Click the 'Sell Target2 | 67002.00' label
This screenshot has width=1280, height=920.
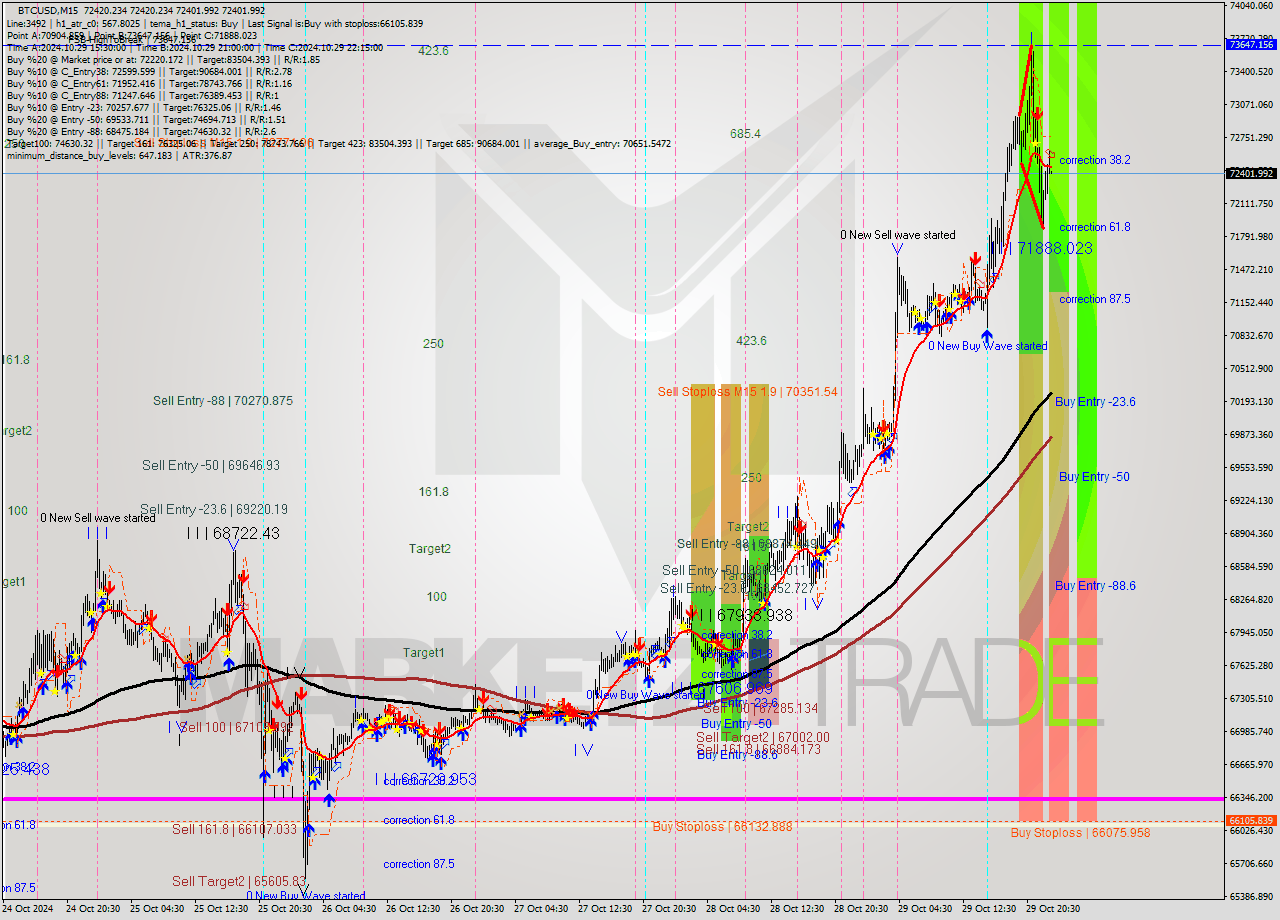pyautogui.click(x=763, y=737)
